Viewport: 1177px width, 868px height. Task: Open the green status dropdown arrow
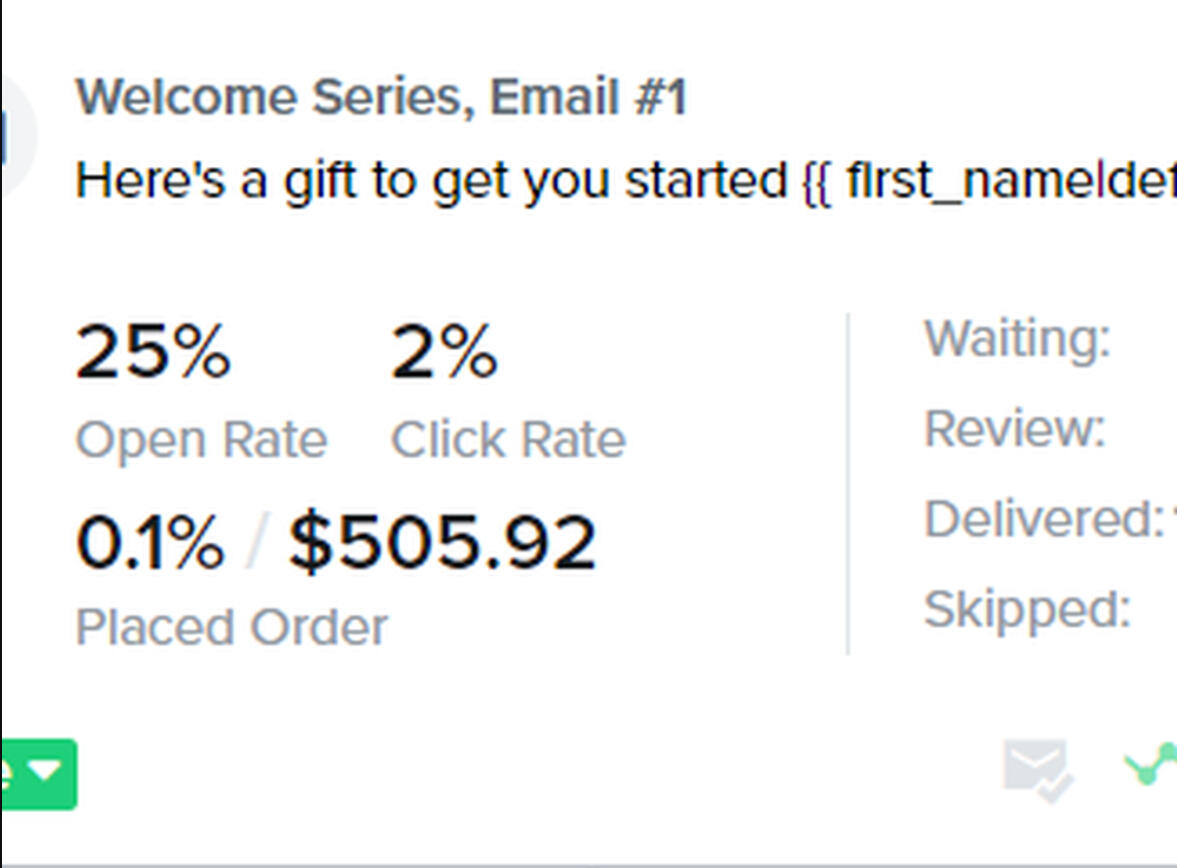point(46,772)
